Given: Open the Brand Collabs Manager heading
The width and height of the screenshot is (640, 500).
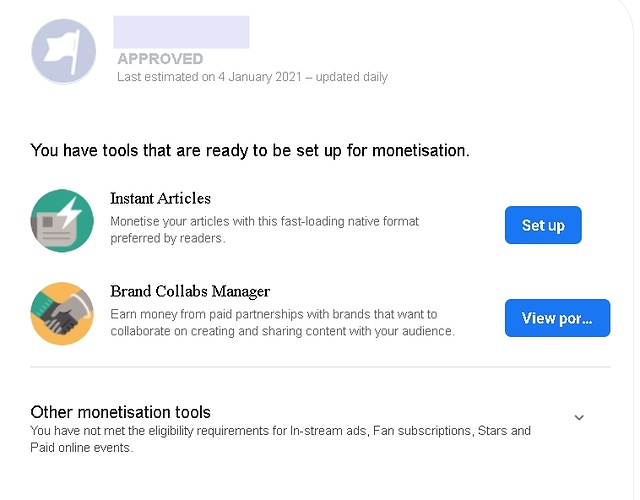Looking at the screenshot, I should pyautogui.click(x=190, y=291).
